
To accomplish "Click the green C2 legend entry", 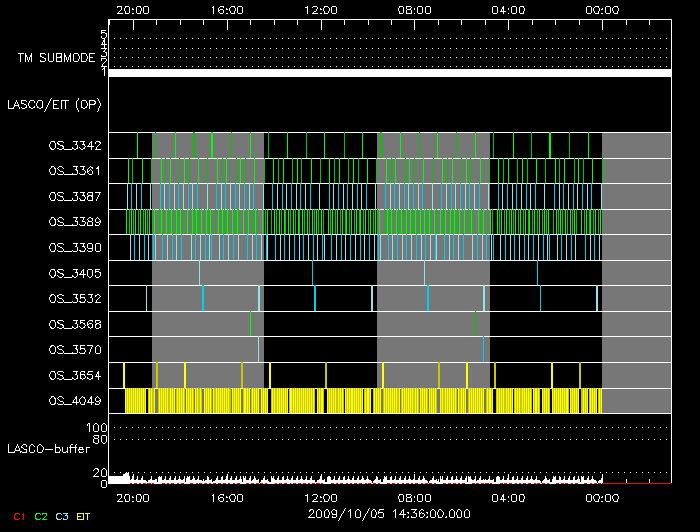I will (x=41, y=515).
